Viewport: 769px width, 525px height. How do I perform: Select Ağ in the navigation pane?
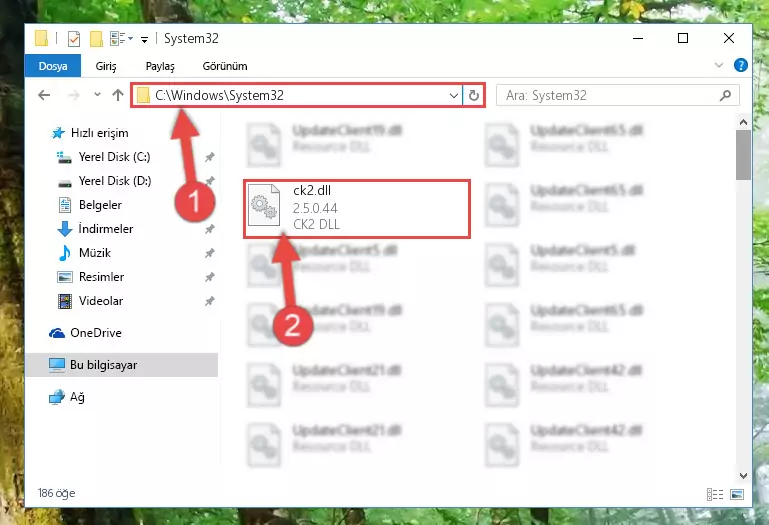(67, 397)
